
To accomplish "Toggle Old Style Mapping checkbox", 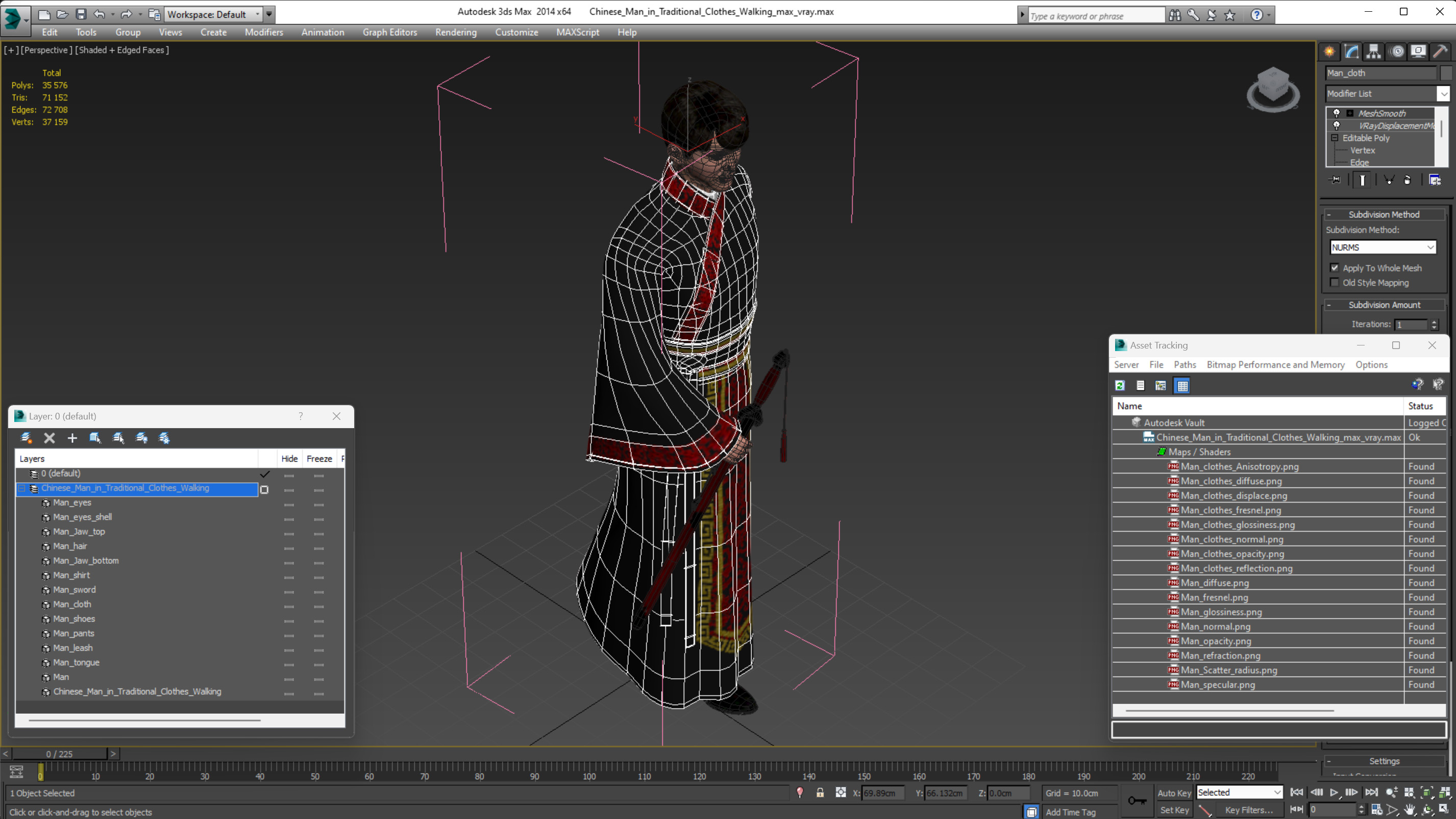I will [x=1335, y=283].
